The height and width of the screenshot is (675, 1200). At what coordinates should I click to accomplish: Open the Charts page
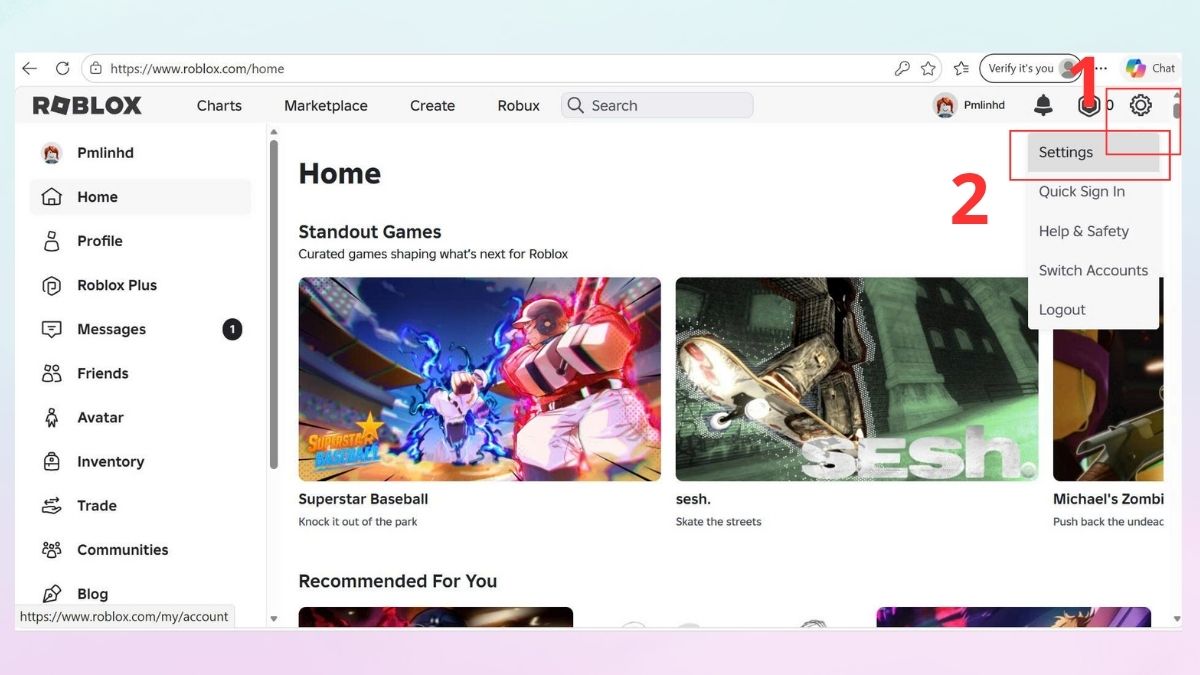(x=219, y=105)
